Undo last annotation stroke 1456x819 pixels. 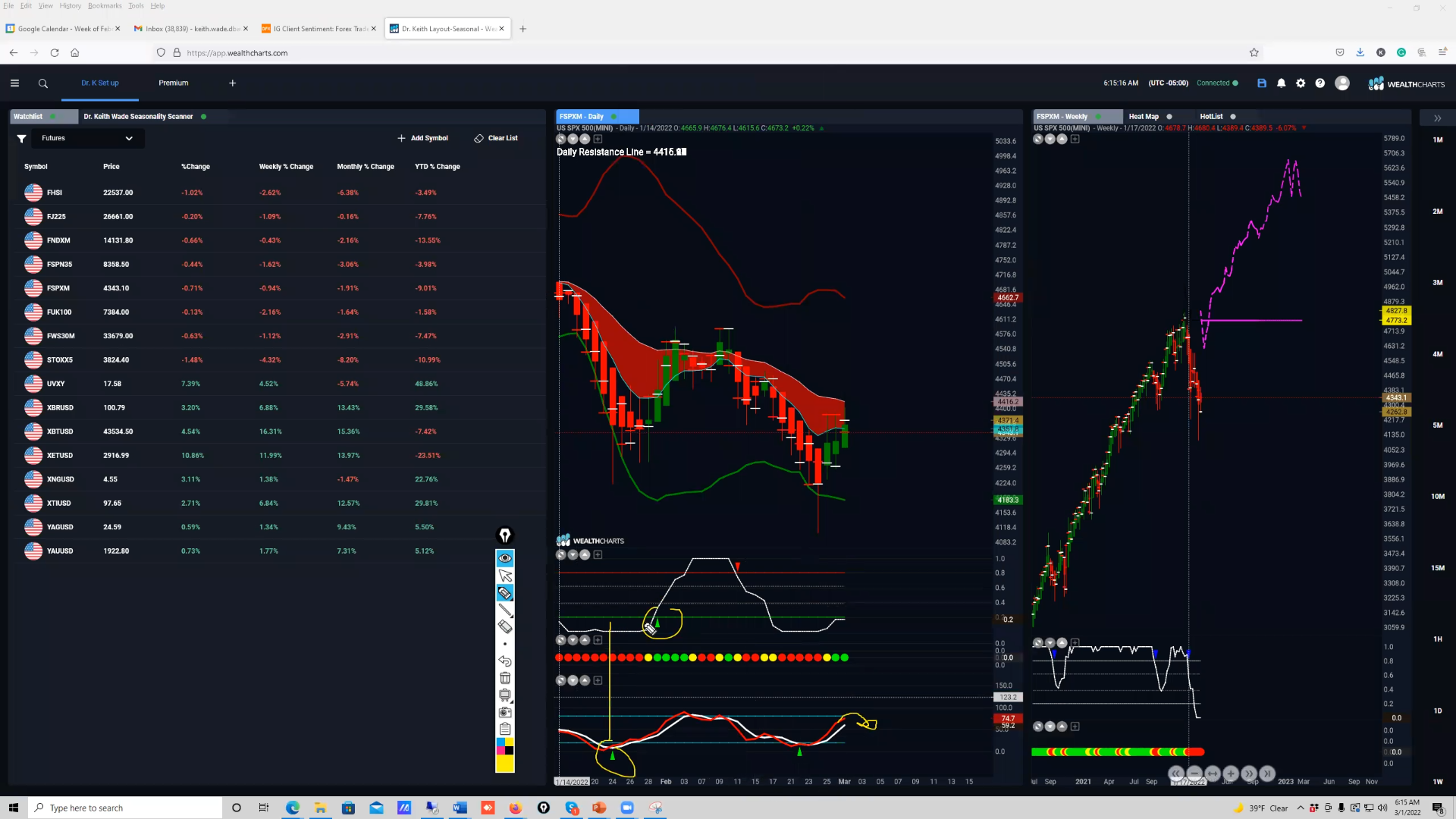pyautogui.click(x=505, y=661)
